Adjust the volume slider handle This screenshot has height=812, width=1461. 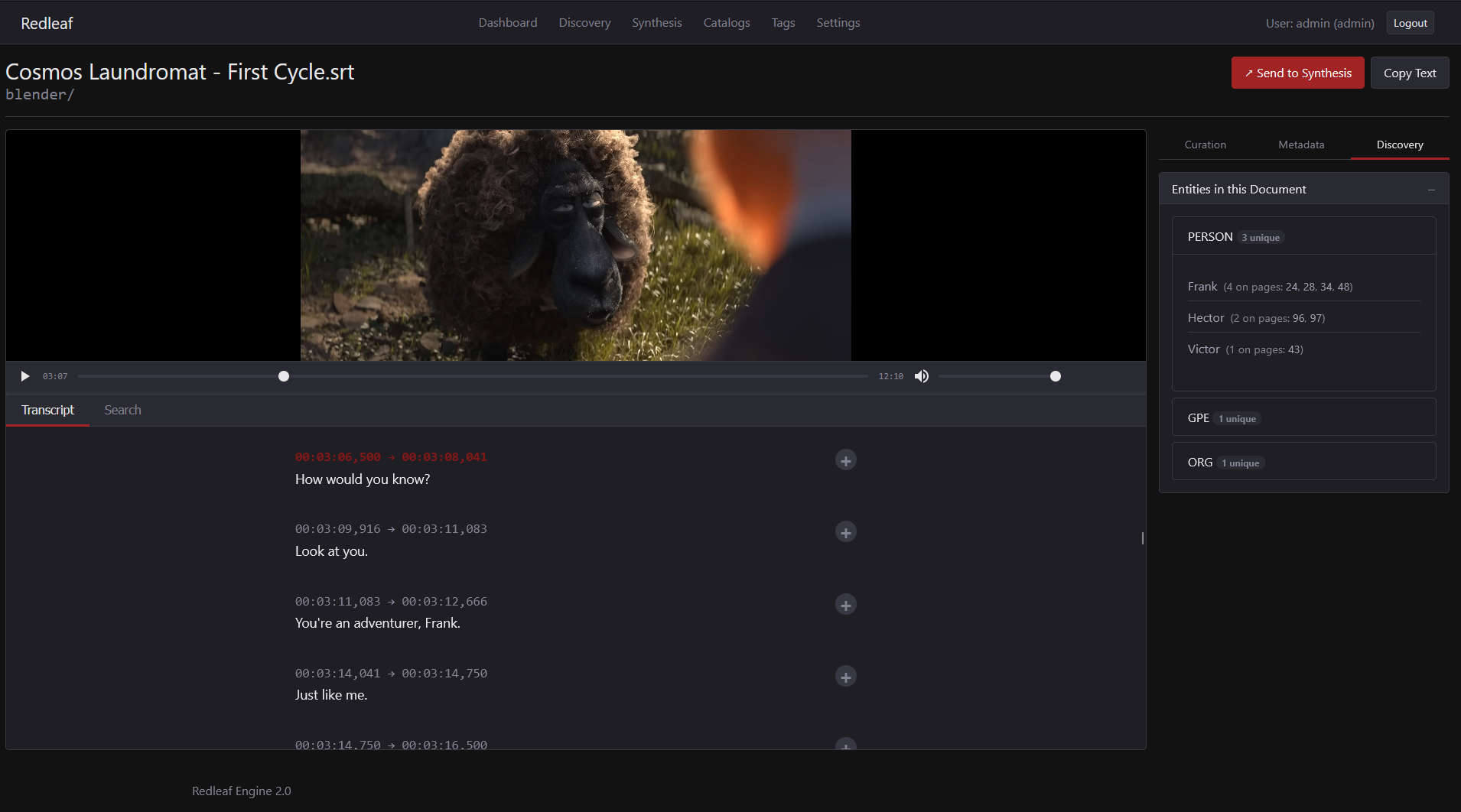pyautogui.click(x=1055, y=376)
